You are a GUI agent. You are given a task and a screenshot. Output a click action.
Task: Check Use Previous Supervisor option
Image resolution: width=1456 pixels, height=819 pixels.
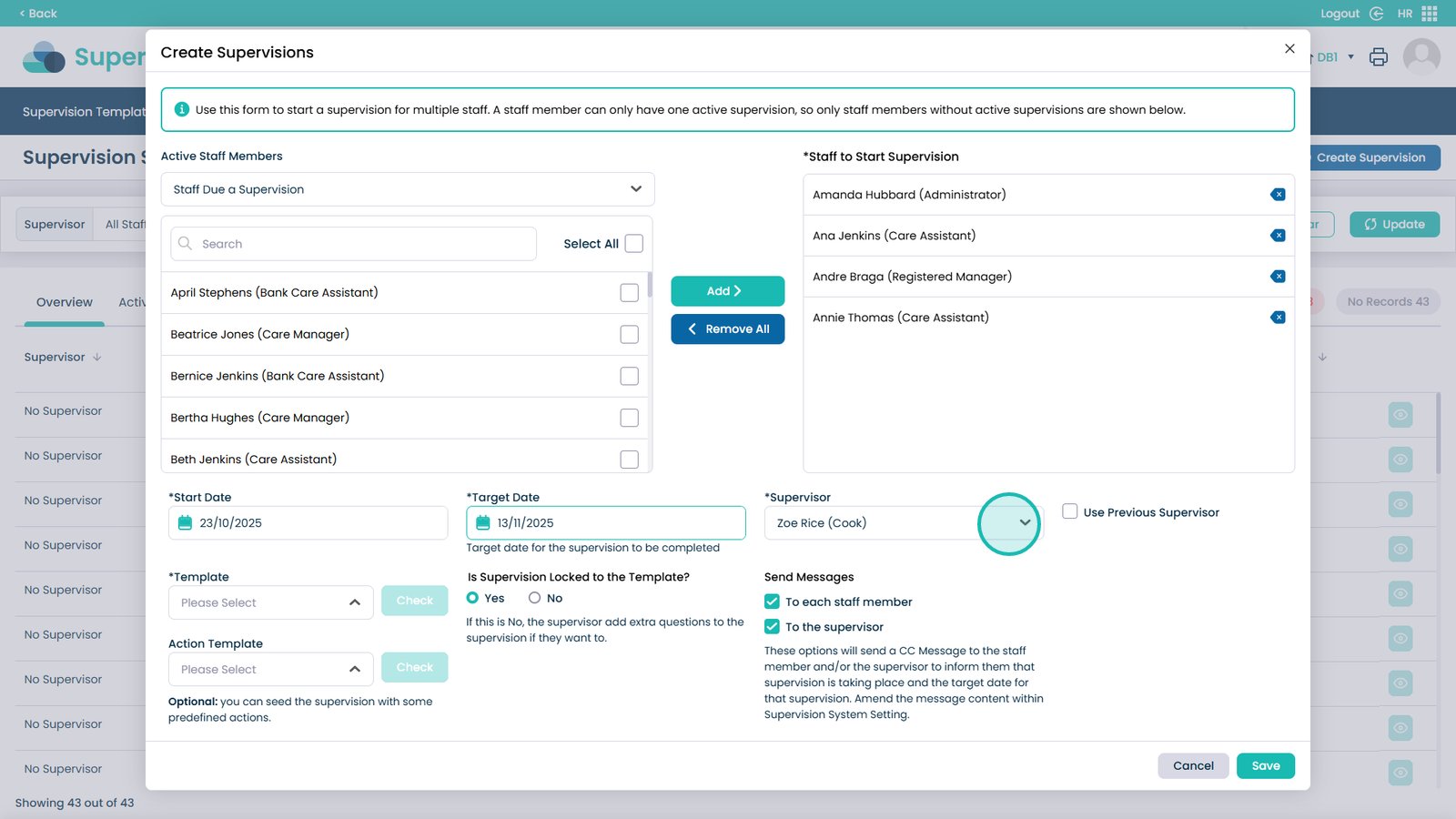pos(1070,512)
